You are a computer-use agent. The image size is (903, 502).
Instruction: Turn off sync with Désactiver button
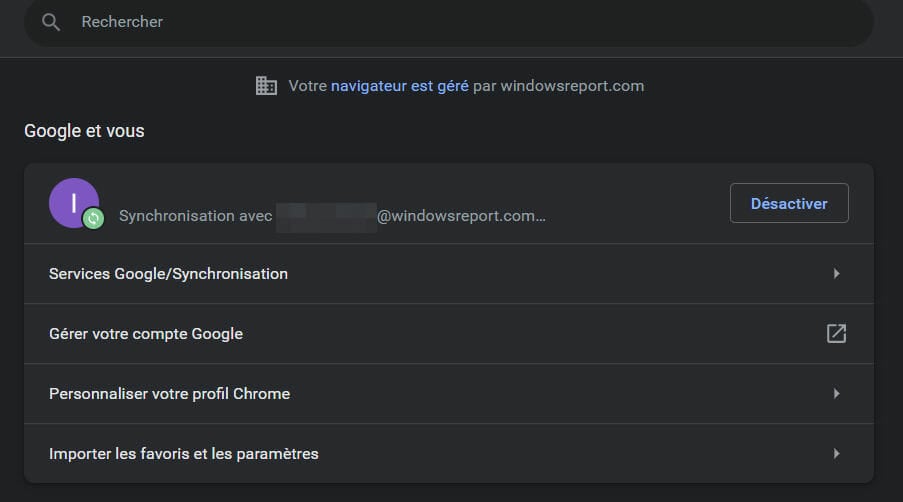789,203
